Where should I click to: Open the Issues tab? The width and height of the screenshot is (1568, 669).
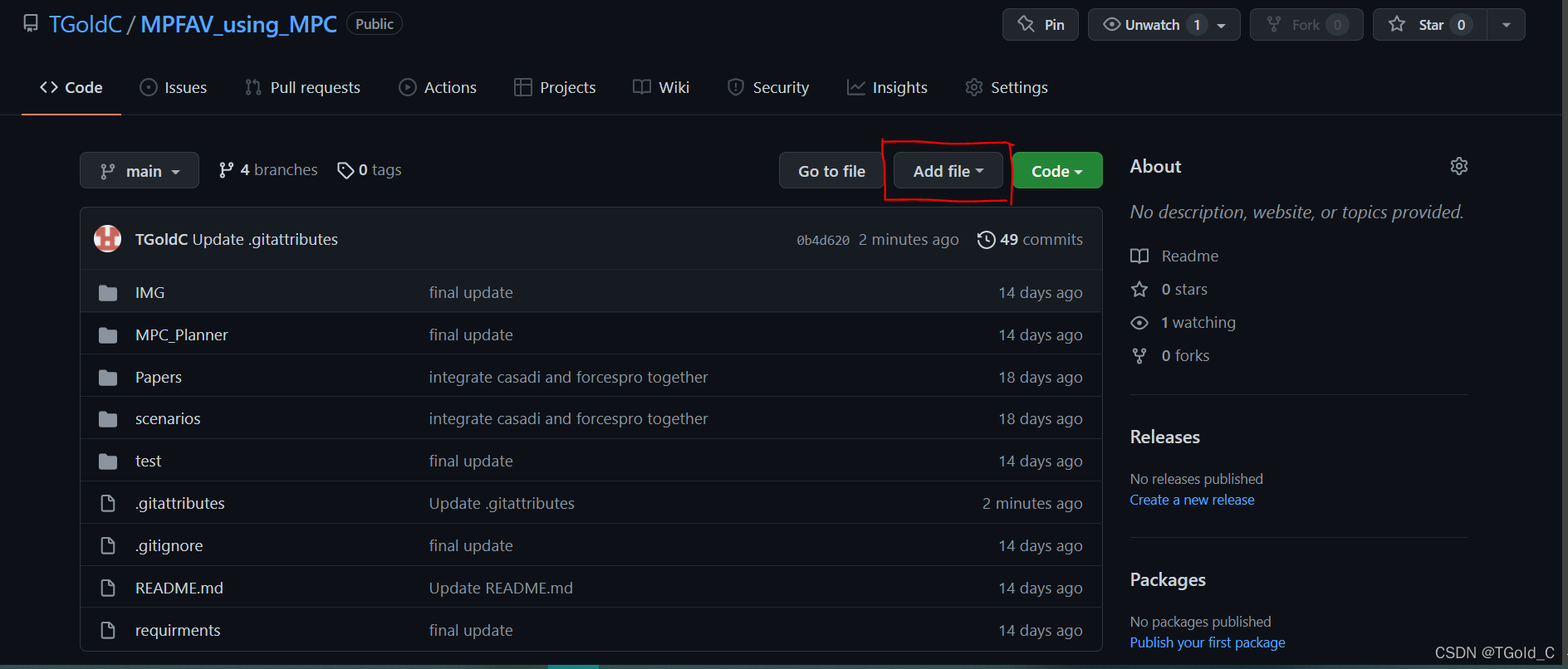pyautogui.click(x=174, y=87)
